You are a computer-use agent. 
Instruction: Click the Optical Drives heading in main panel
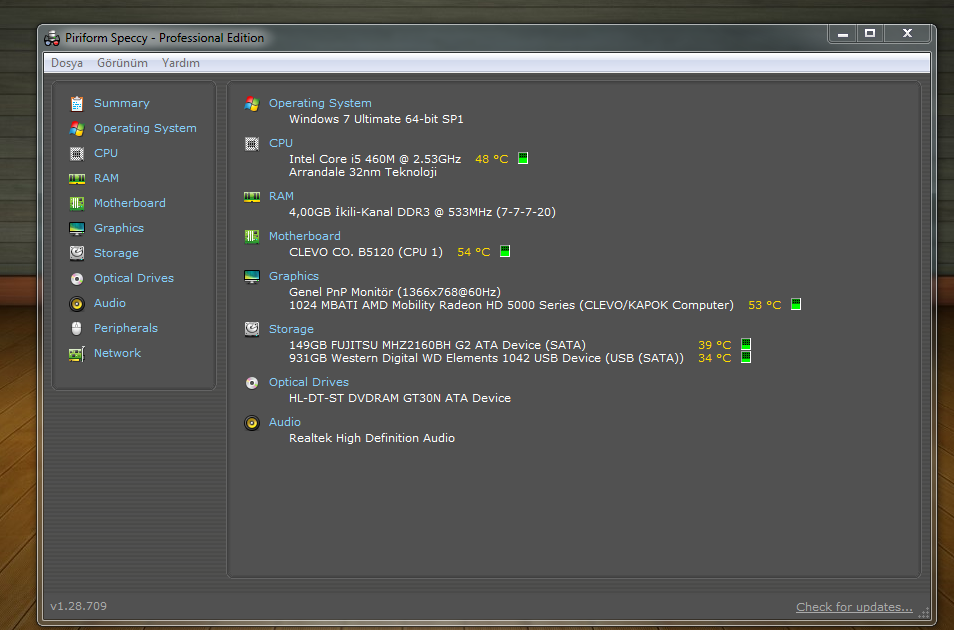tap(309, 382)
